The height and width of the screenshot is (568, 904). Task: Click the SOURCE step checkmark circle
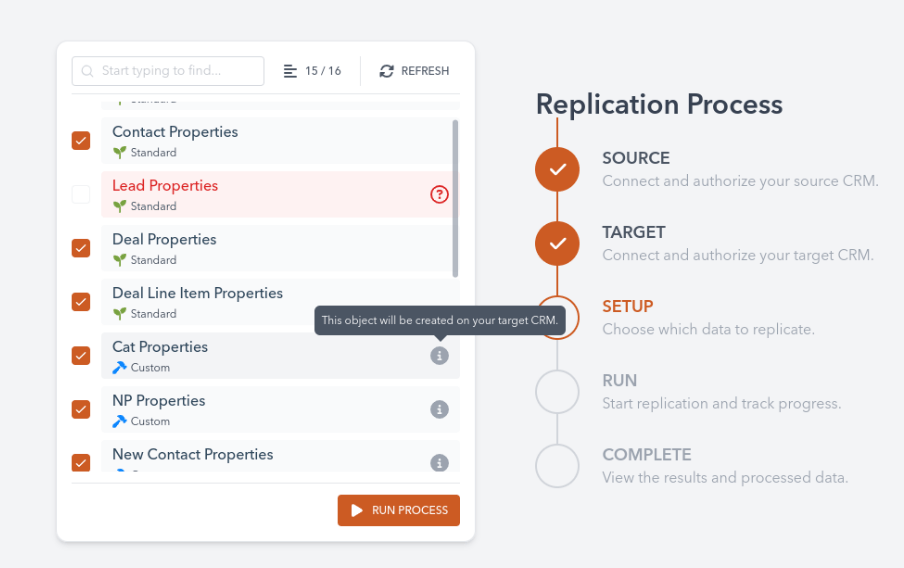557,169
